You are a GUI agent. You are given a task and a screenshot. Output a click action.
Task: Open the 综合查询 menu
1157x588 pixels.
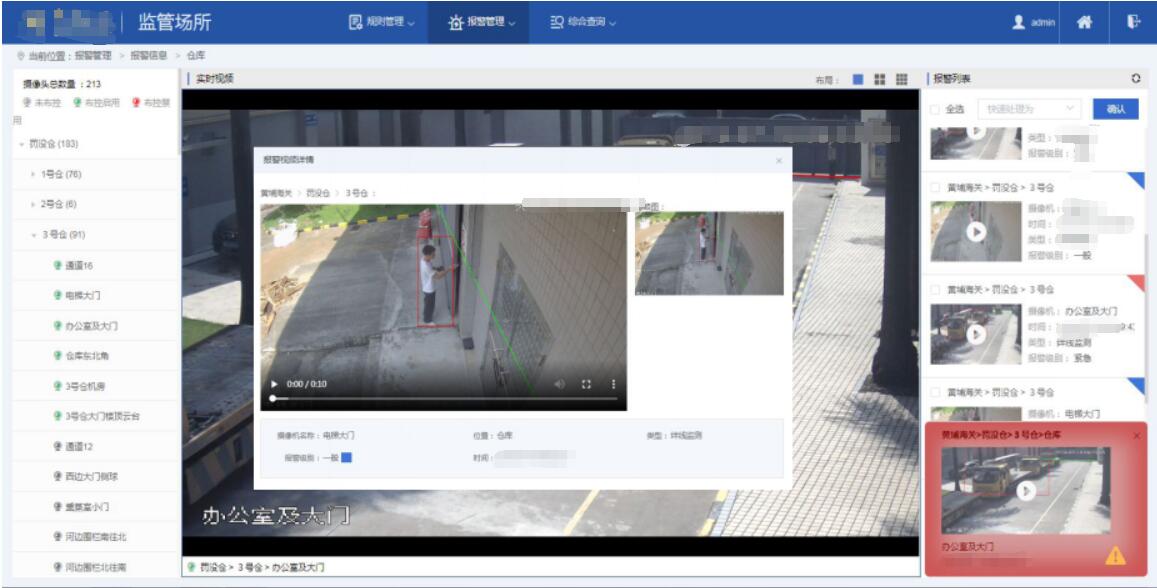point(583,22)
